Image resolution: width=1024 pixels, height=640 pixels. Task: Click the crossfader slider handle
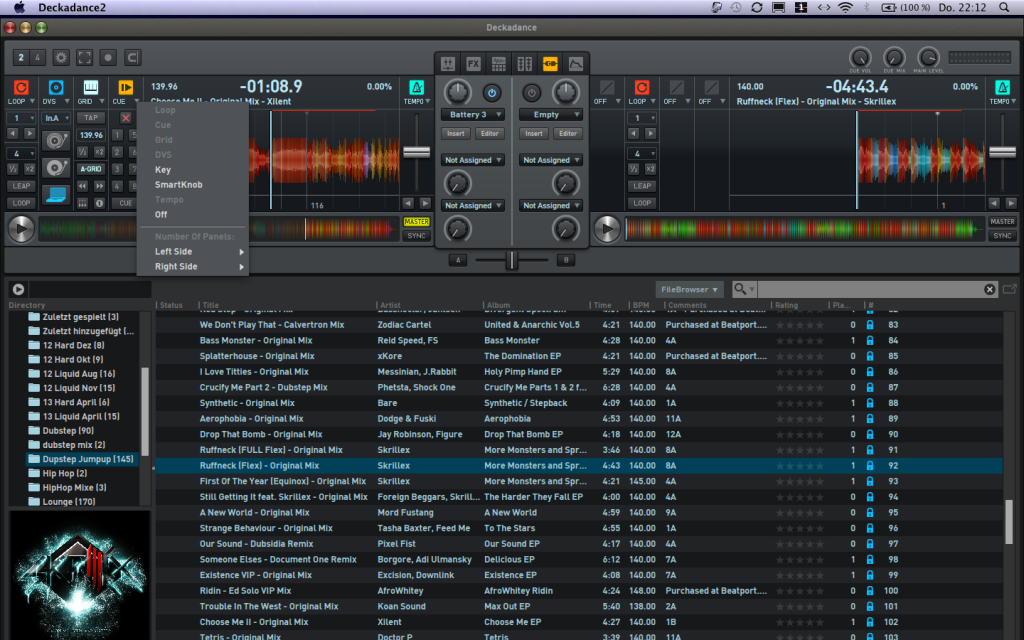[x=512, y=260]
